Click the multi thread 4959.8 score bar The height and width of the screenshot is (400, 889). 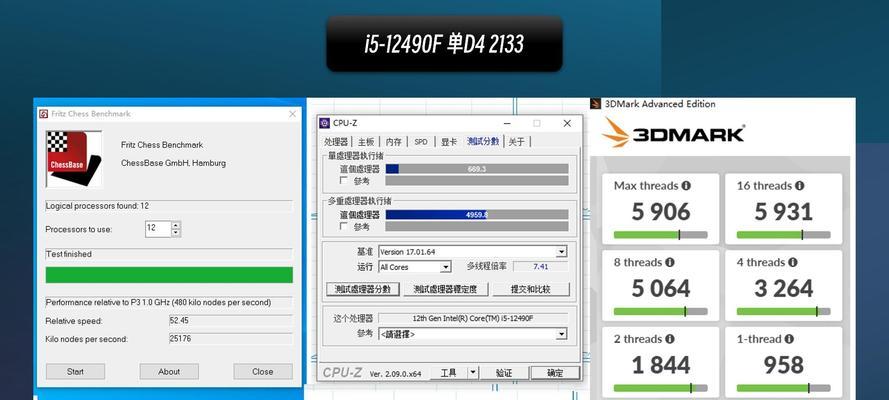477,215
